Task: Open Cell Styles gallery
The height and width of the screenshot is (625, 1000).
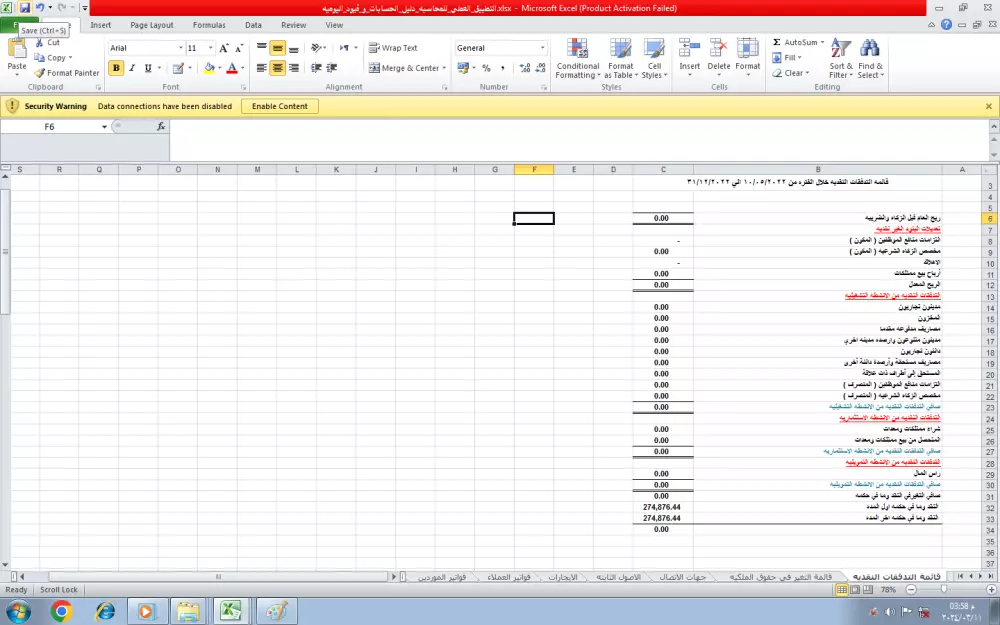Action: coord(654,59)
